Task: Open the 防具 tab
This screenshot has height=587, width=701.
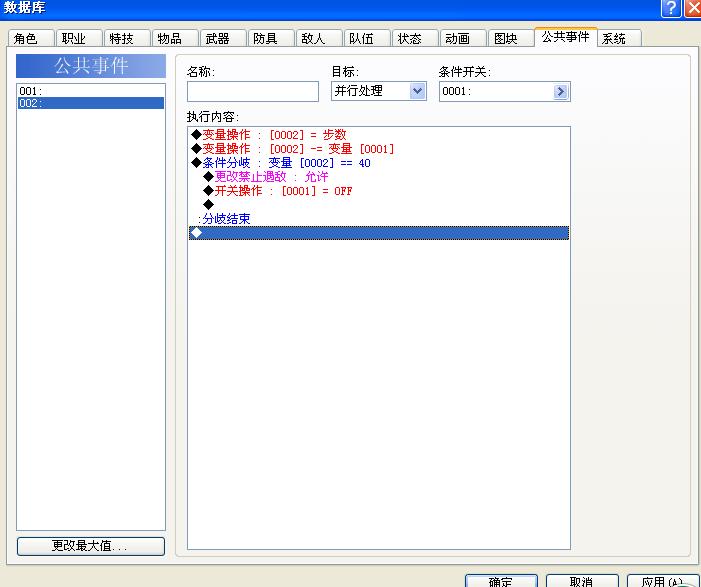Action: point(271,38)
